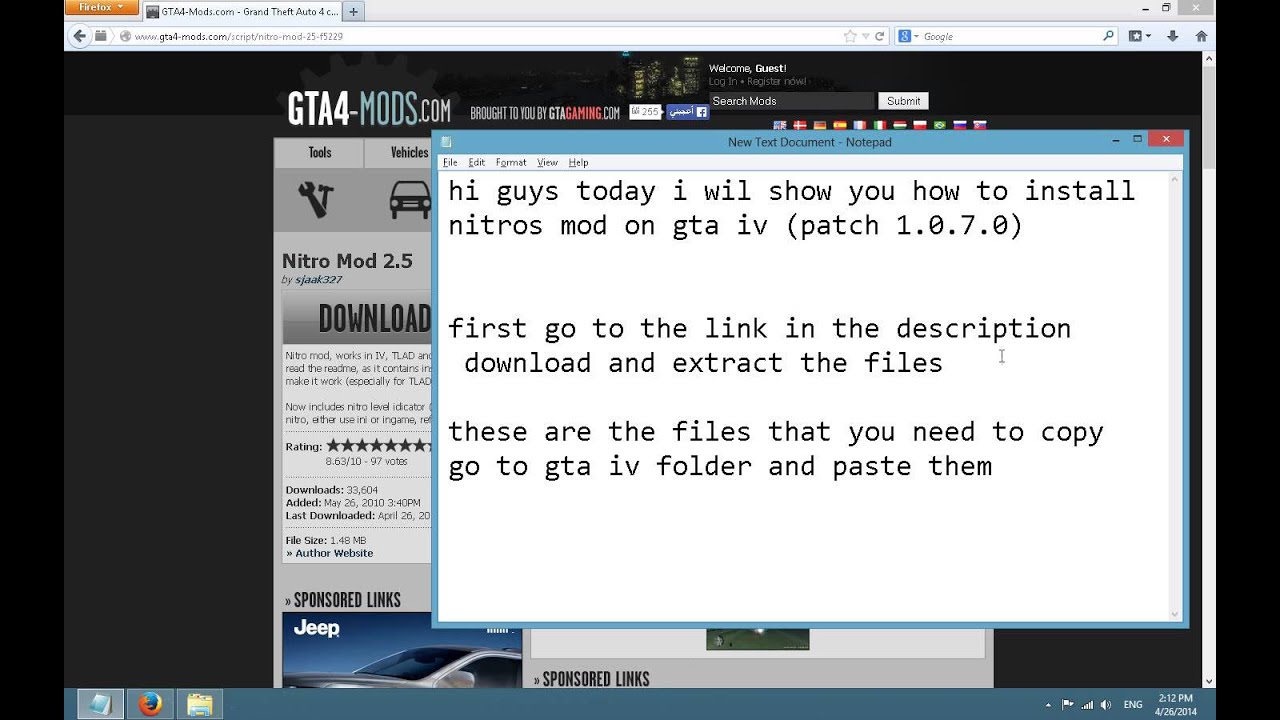Open the Author Website link
This screenshot has width=1280, height=720.
(x=334, y=553)
